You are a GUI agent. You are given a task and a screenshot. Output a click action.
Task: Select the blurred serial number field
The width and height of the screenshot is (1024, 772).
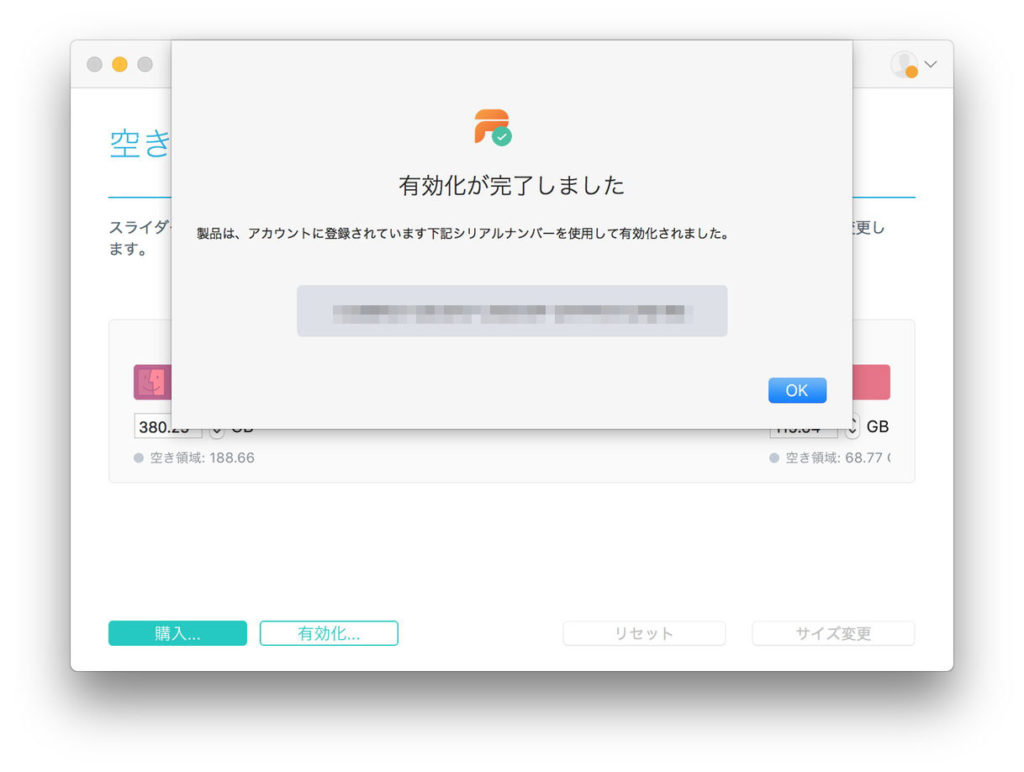coord(512,311)
